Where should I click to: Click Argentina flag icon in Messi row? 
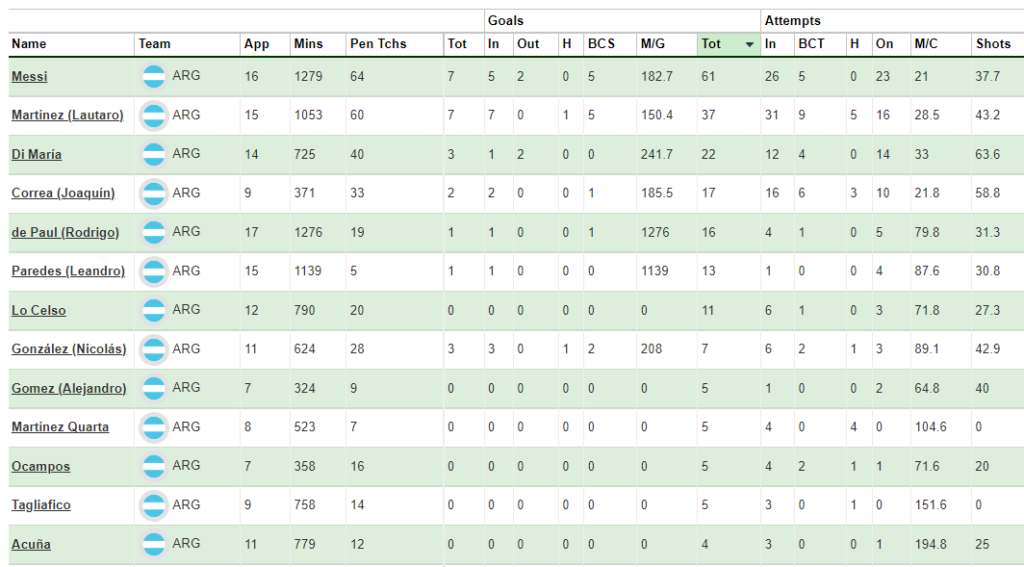[x=154, y=77]
